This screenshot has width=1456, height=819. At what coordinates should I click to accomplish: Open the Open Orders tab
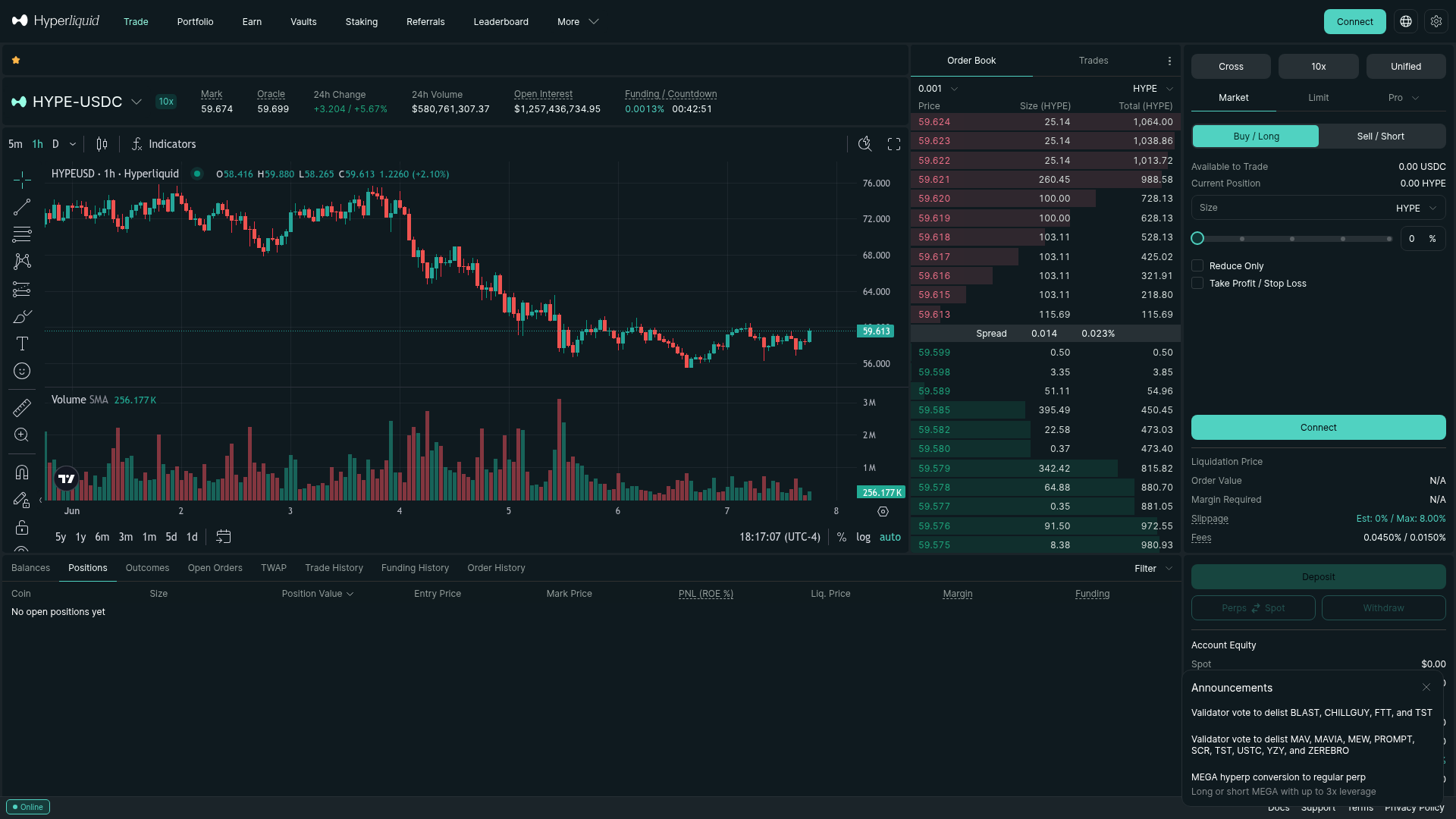pyautogui.click(x=215, y=568)
